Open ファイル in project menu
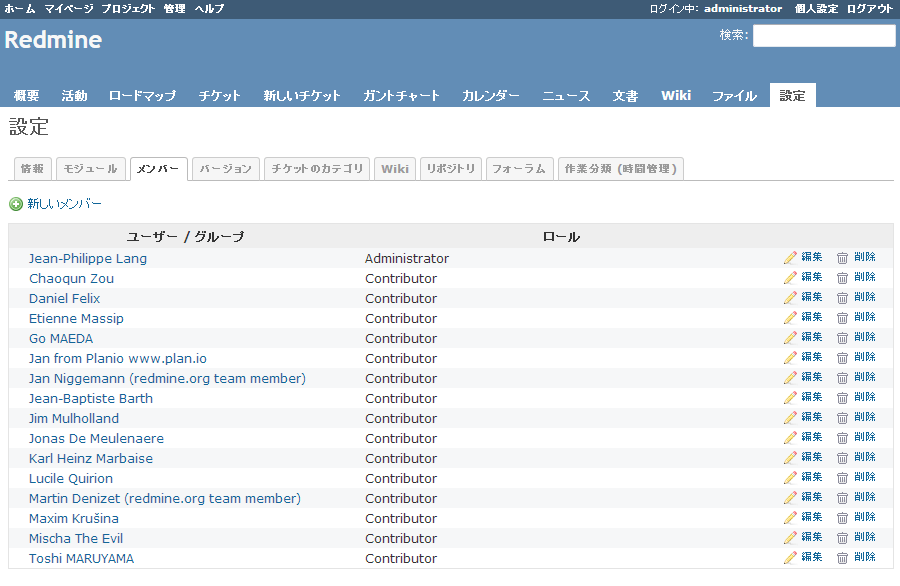Screen dimensions: 900x586 click(735, 96)
